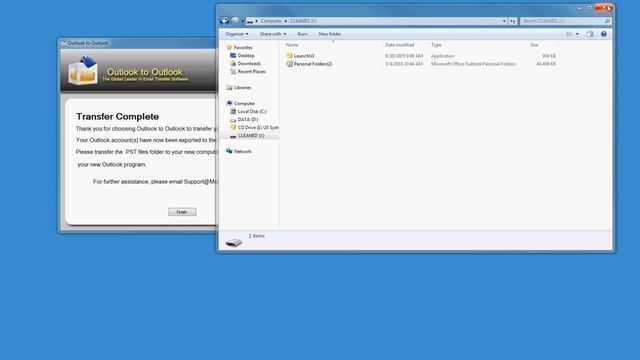Click the Outlook to Outlook box logo

[83, 70]
